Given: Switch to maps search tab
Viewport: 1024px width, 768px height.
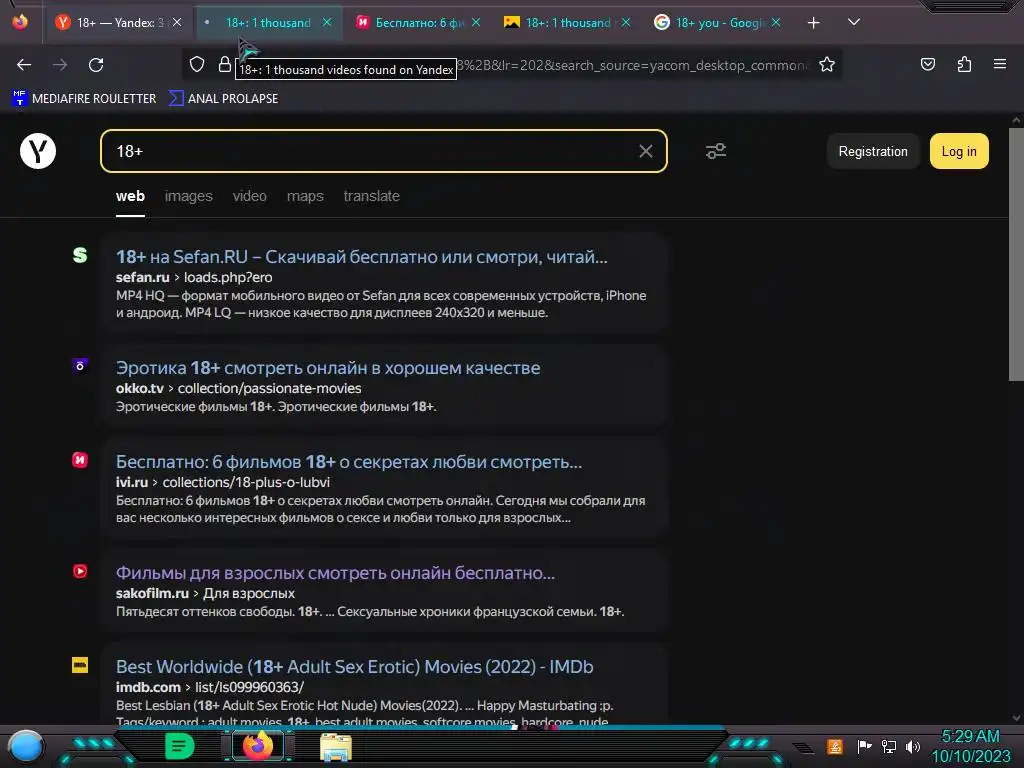Looking at the screenshot, I should pyautogui.click(x=305, y=197).
